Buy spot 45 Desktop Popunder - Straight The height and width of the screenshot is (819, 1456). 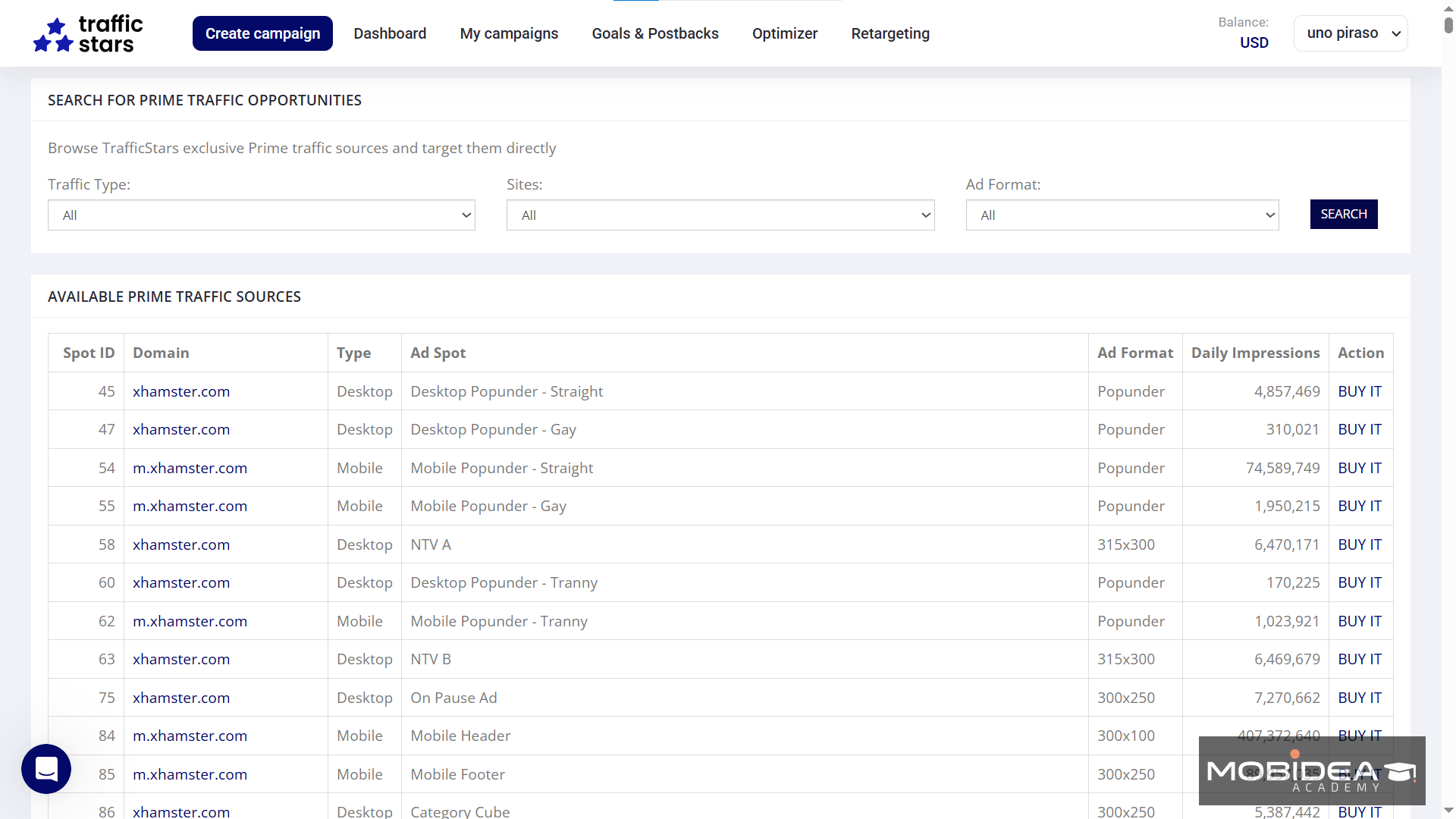[x=1359, y=391]
